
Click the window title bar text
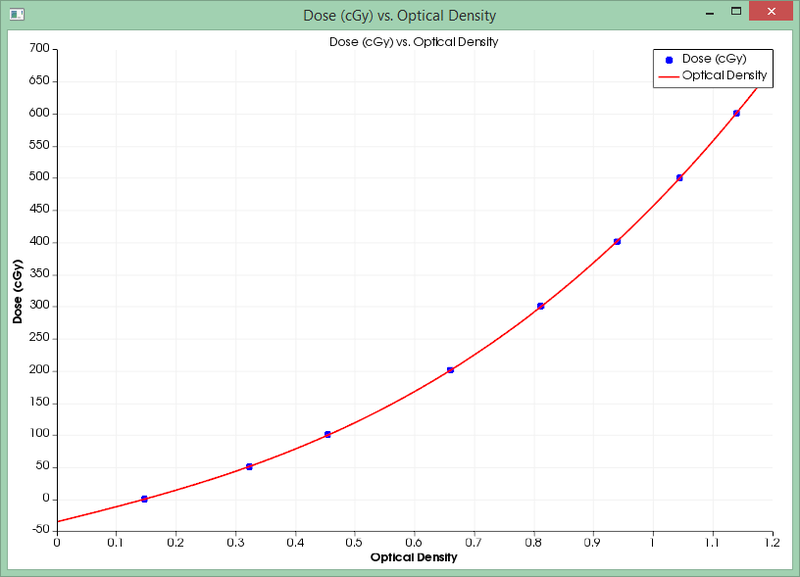pos(400,15)
